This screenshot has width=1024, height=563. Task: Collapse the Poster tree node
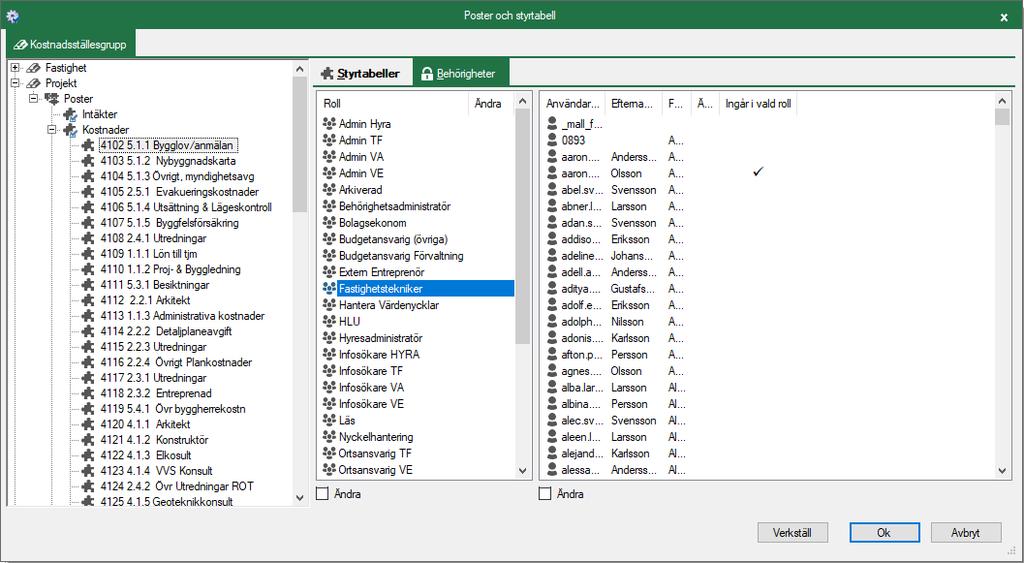[x=33, y=99]
